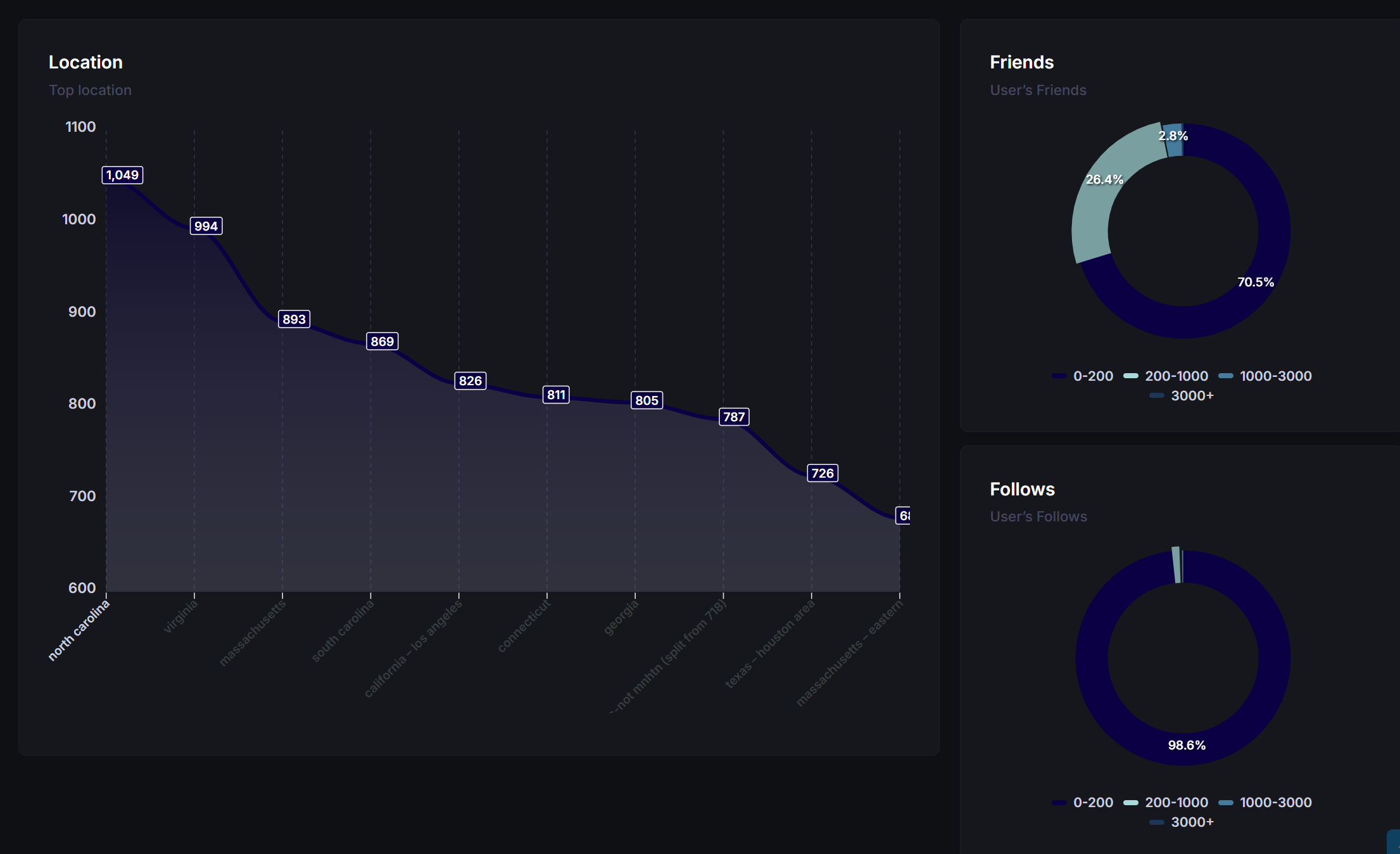This screenshot has height=854, width=1400.
Task: Select the 869 data point label
Action: pyautogui.click(x=382, y=341)
